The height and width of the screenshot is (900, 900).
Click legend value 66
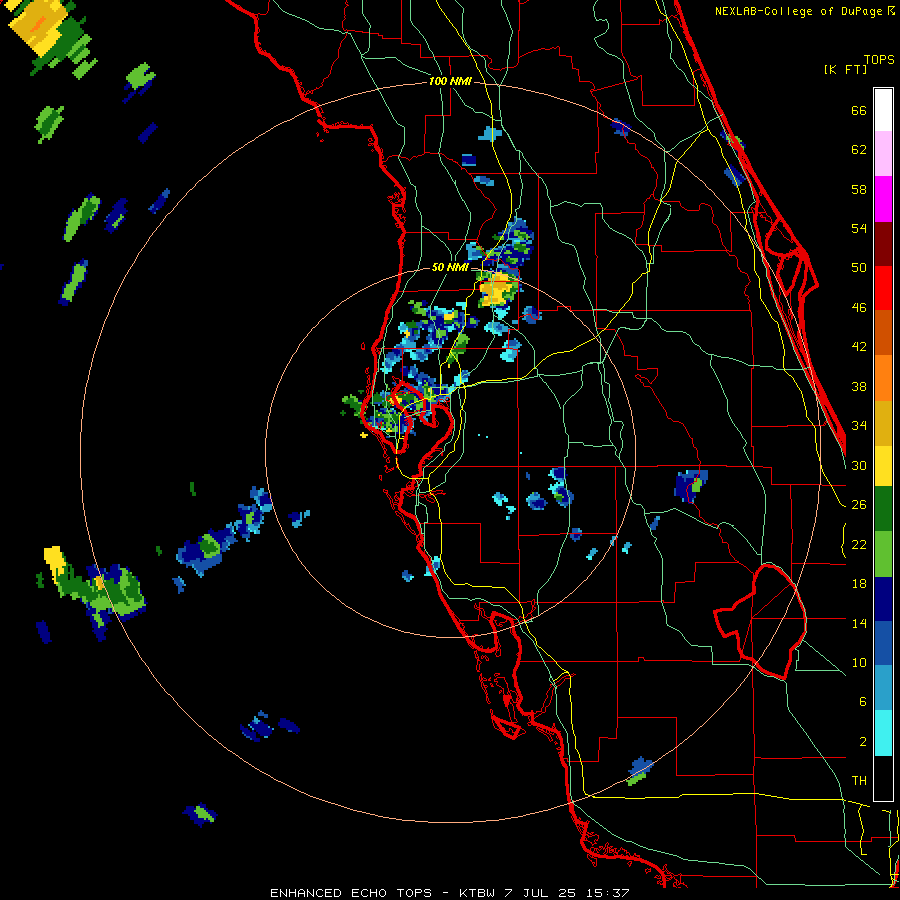tap(859, 111)
